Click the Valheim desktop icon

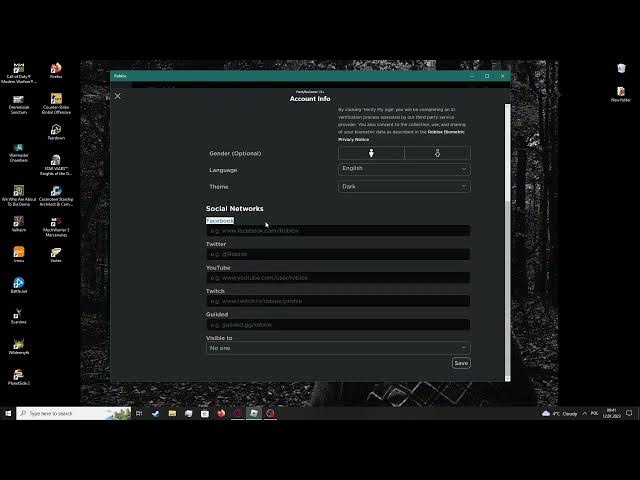click(19, 224)
